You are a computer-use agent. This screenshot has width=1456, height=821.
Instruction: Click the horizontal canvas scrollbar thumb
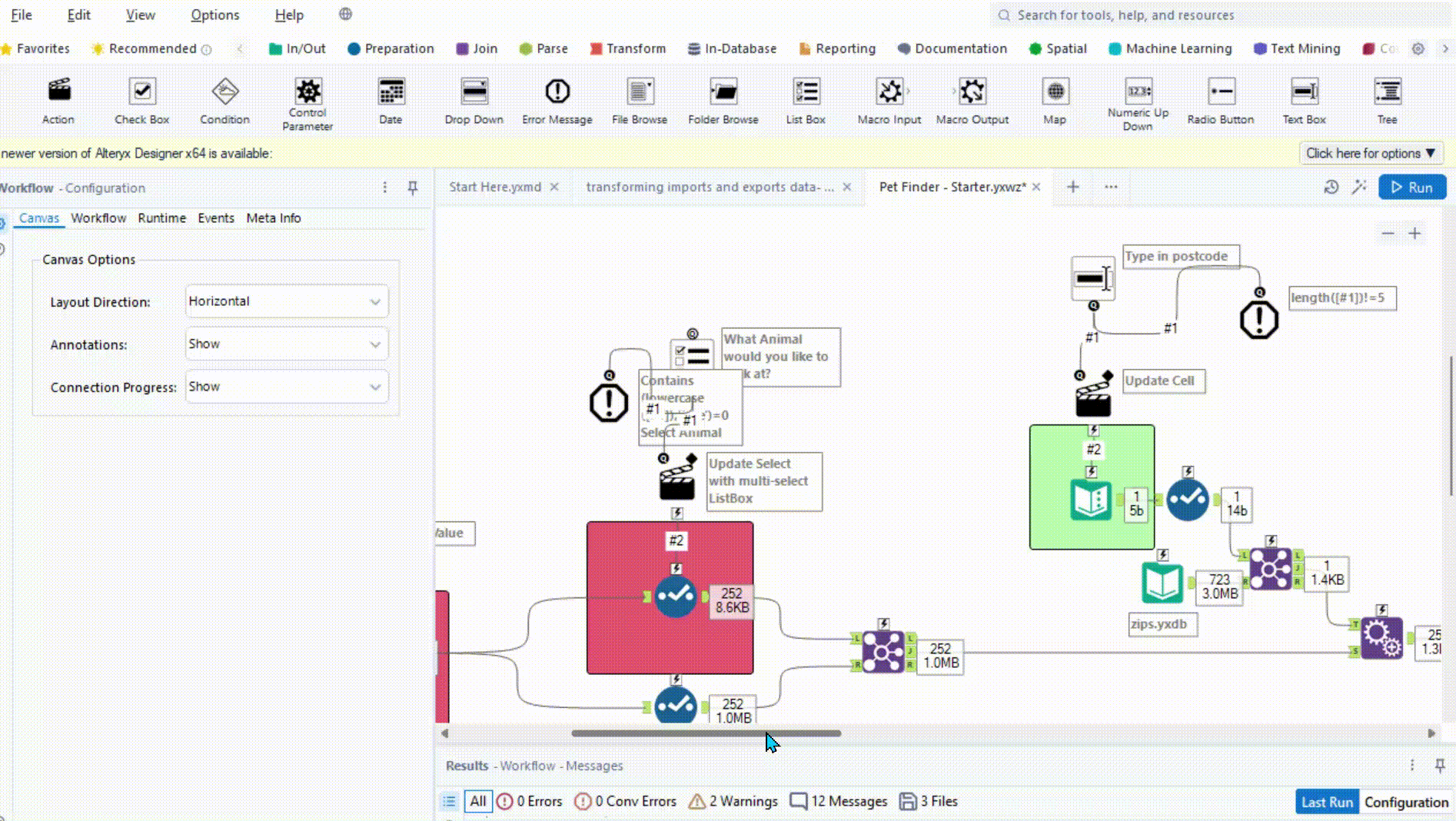click(x=706, y=733)
